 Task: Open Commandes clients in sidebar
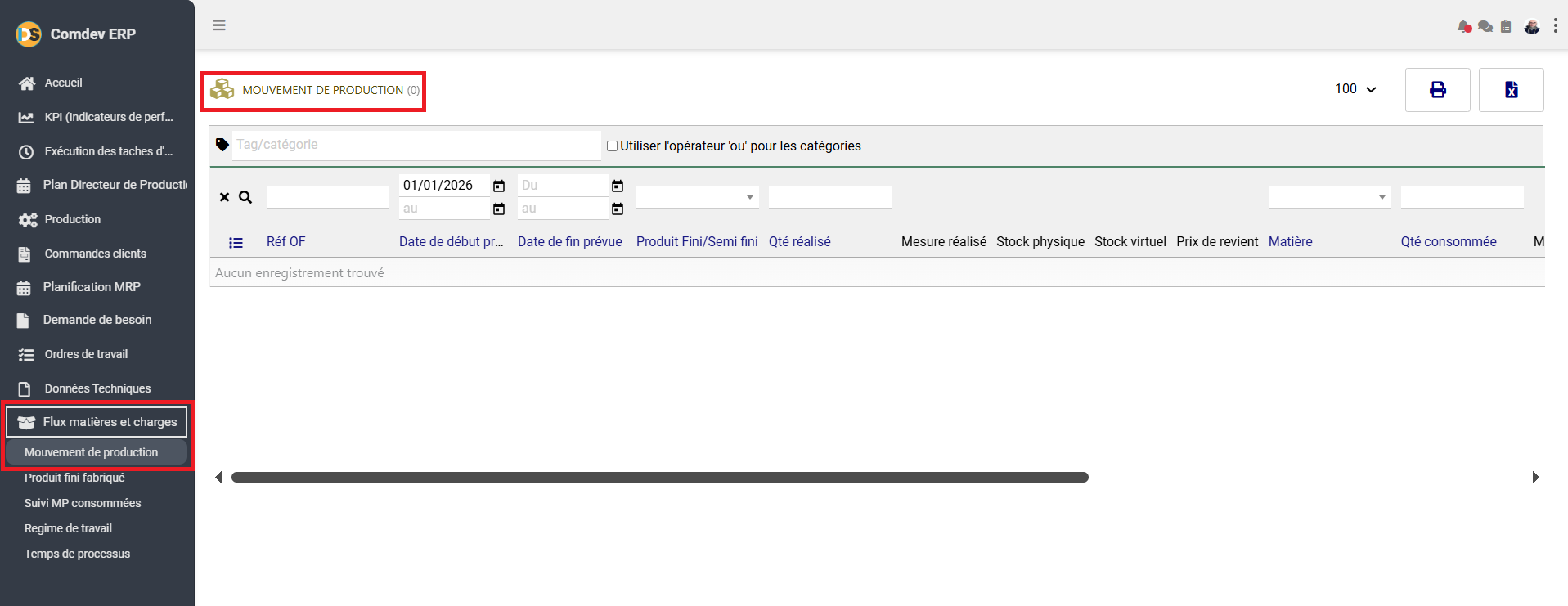tap(97, 254)
